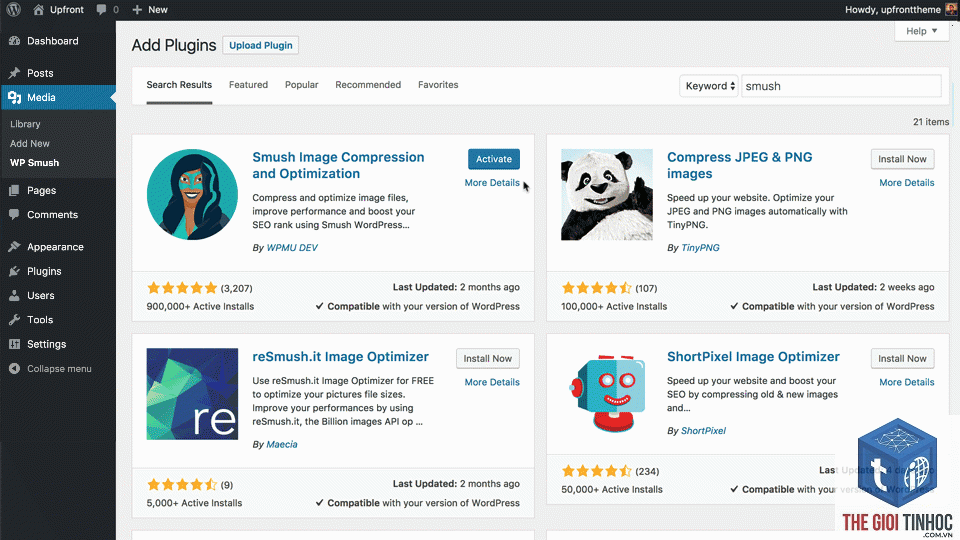
Task: Open the WordPress logo menu
Action: click(x=13, y=9)
